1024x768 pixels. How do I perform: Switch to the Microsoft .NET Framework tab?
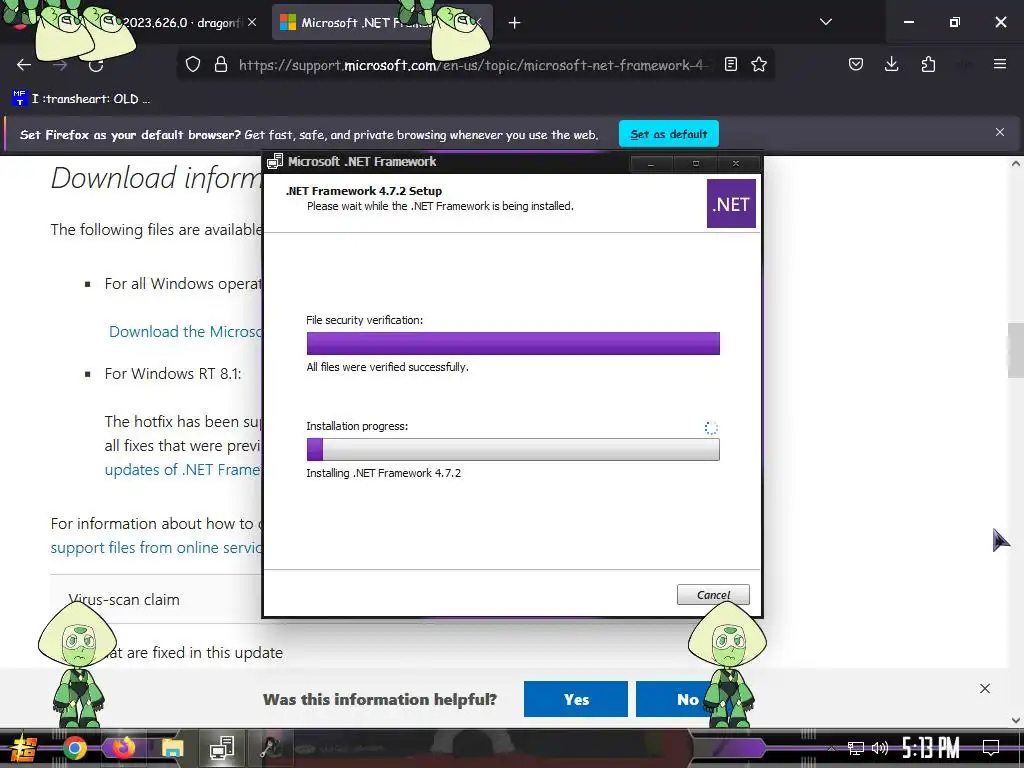pyautogui.click(x=382, y=23)
